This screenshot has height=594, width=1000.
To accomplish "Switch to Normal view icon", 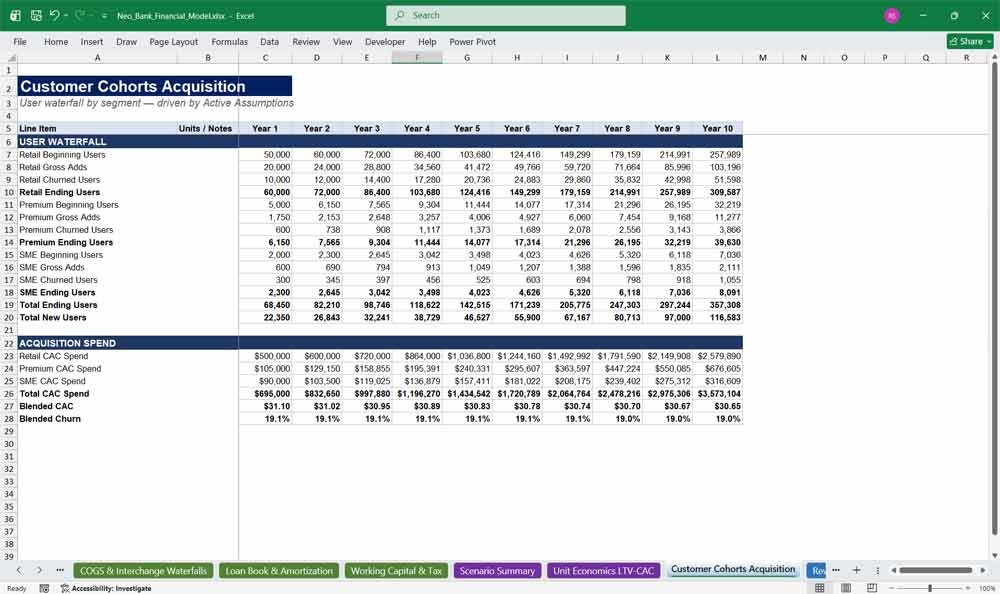I will pyautogui.click(x=820, y=588).
